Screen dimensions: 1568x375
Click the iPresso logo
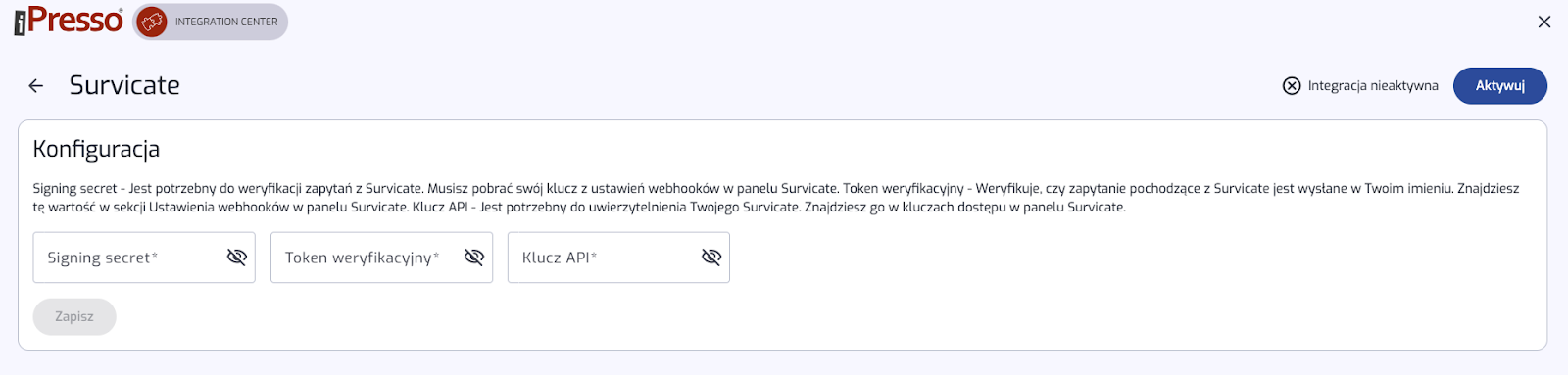[69, 21]
